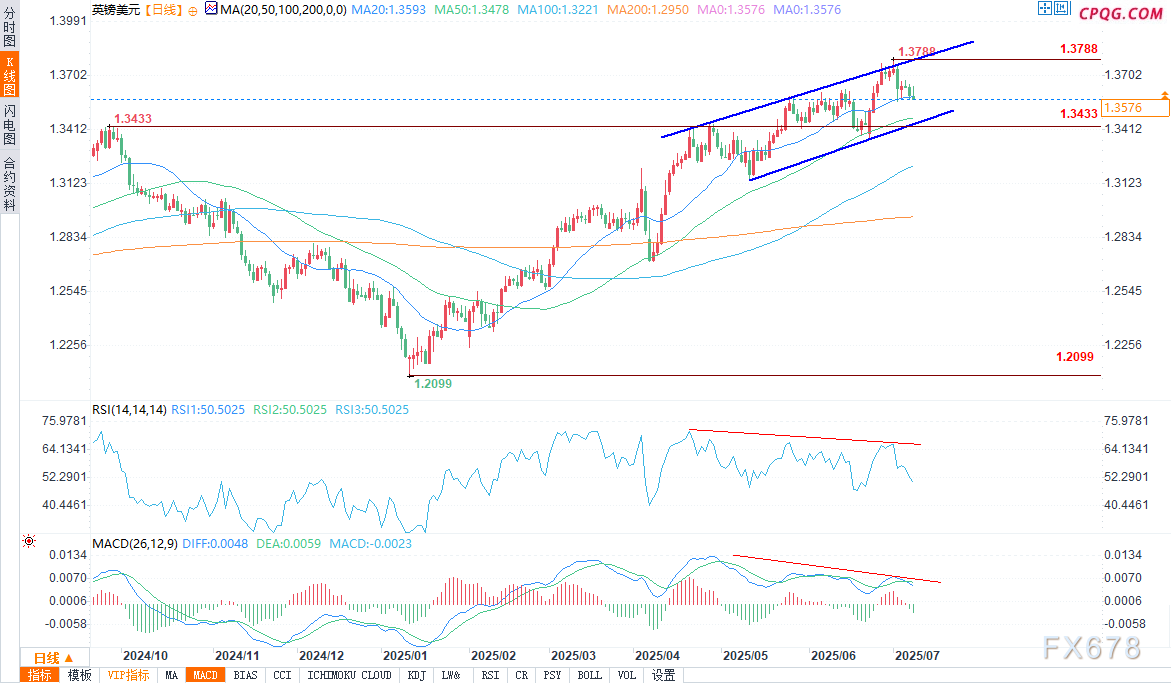Select the 模板 tab at bottom
The height and width of the screenshot is (683, 1171).
pyautogui.click(x=79, y=675)
